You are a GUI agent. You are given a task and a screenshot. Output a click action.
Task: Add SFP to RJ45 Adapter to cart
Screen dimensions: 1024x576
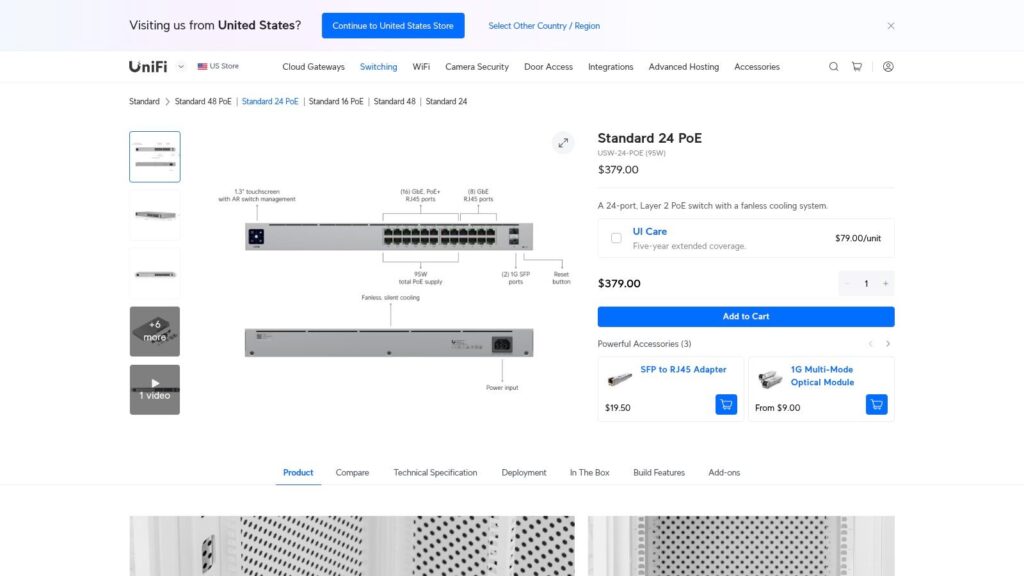(x=726, y=404)
